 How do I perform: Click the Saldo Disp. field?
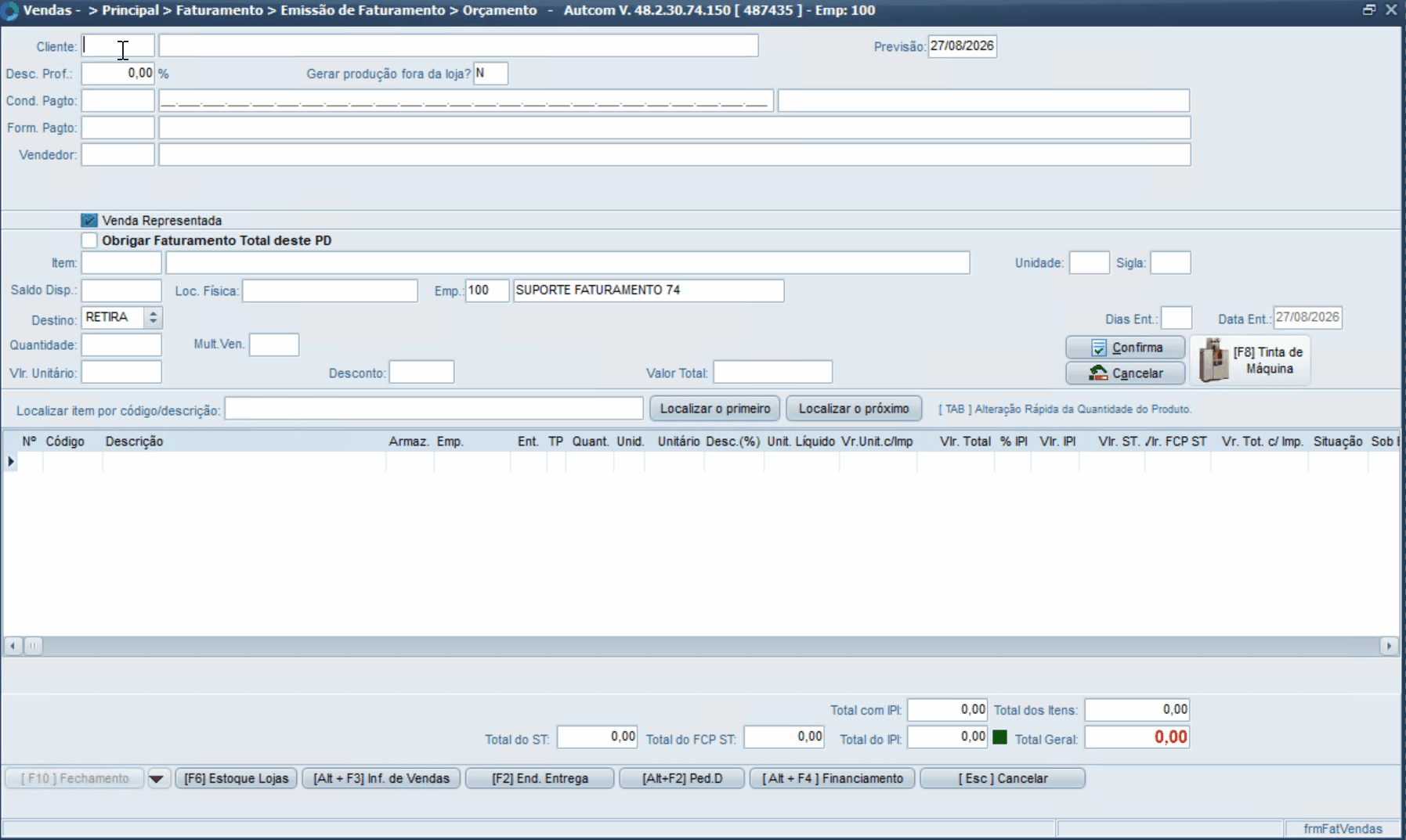(121, 290)
